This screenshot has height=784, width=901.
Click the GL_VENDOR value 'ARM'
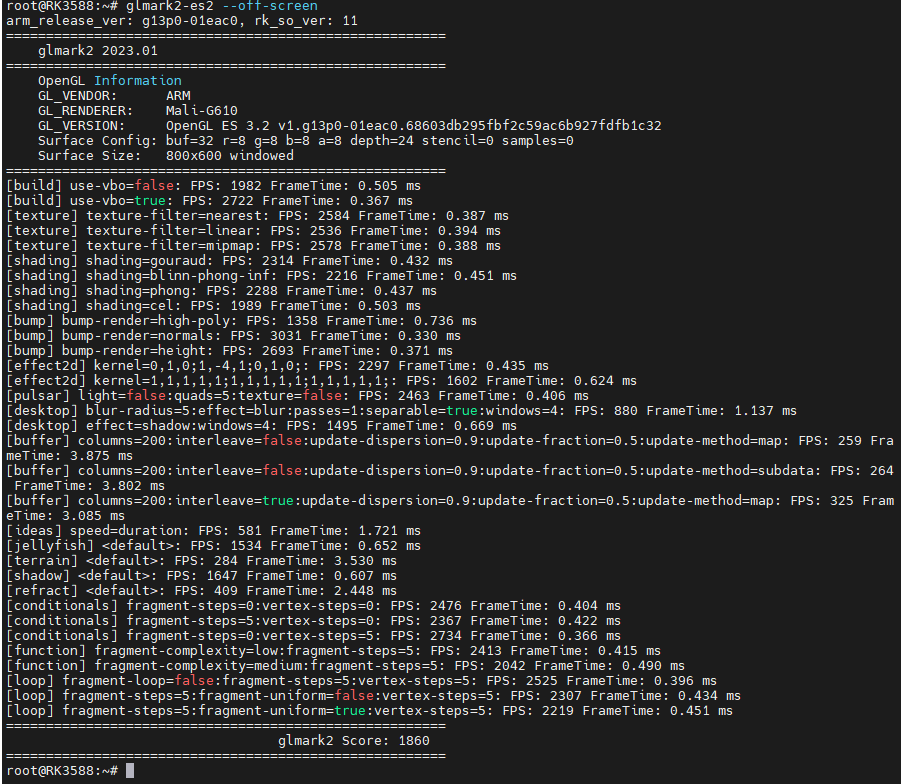pos(178,95)
